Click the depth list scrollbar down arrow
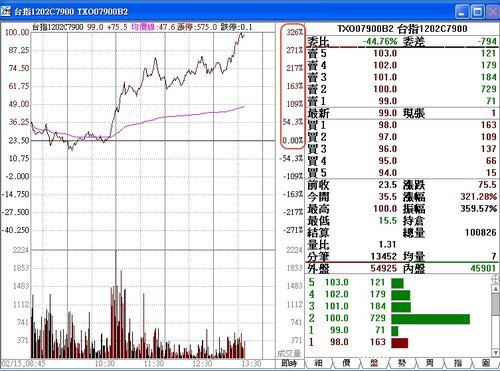Image resolution: width=500 pixels, height=371 pixels. click(x=495, y=352)
